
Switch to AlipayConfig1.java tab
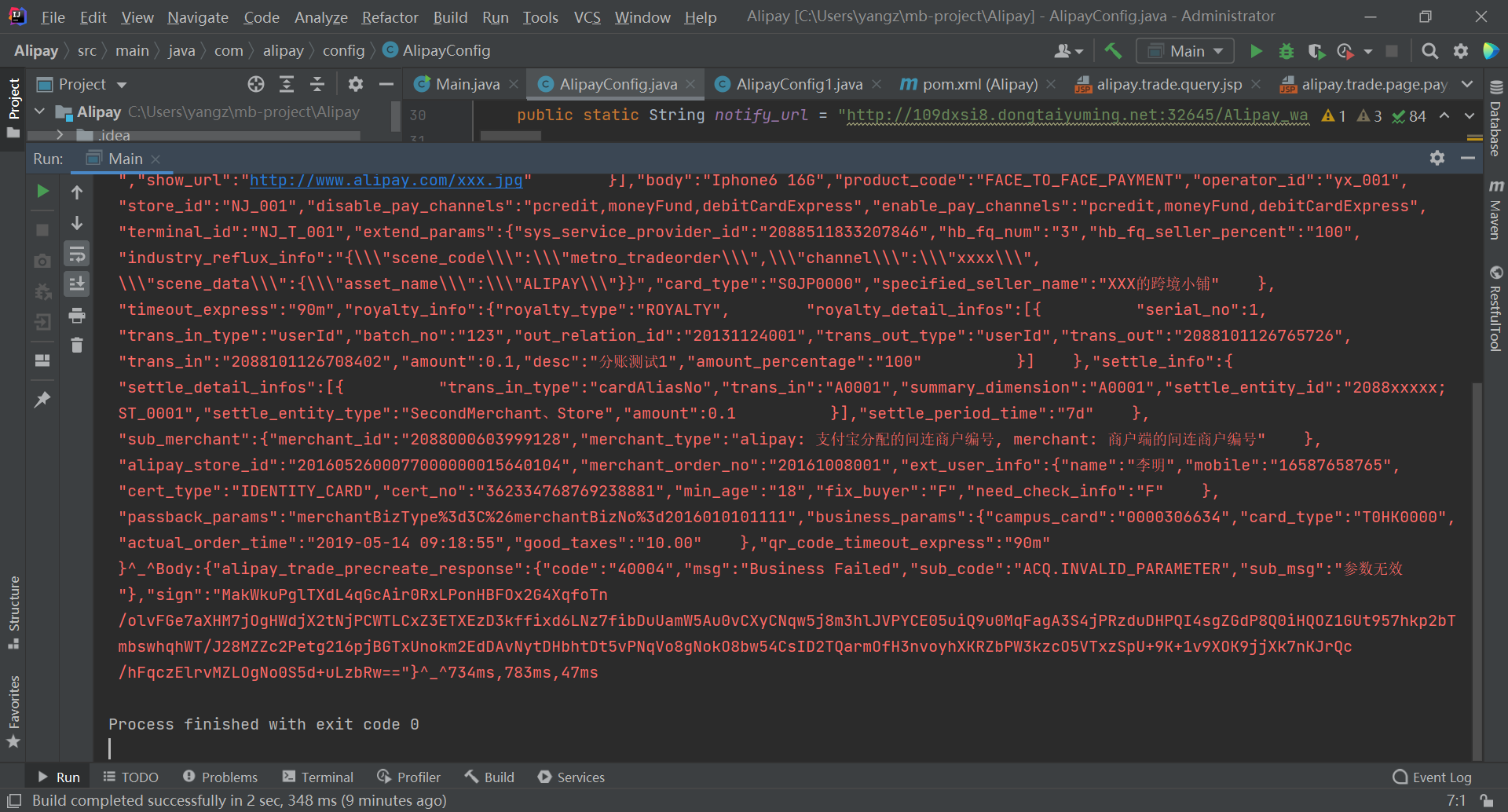click(799, 84)
